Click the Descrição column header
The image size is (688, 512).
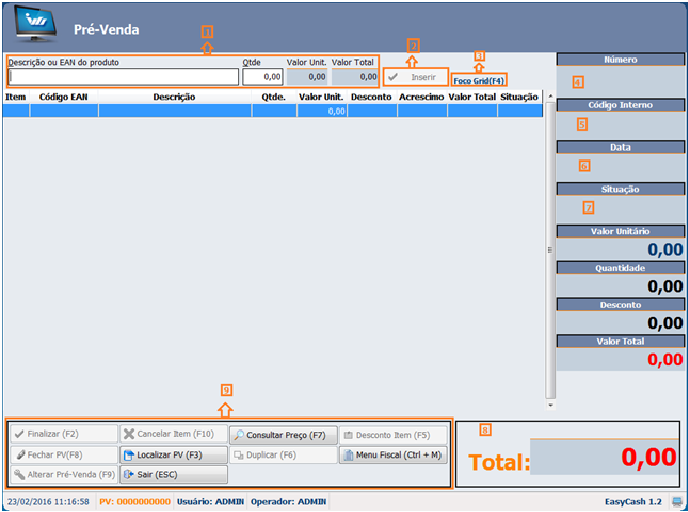(174, 98)
